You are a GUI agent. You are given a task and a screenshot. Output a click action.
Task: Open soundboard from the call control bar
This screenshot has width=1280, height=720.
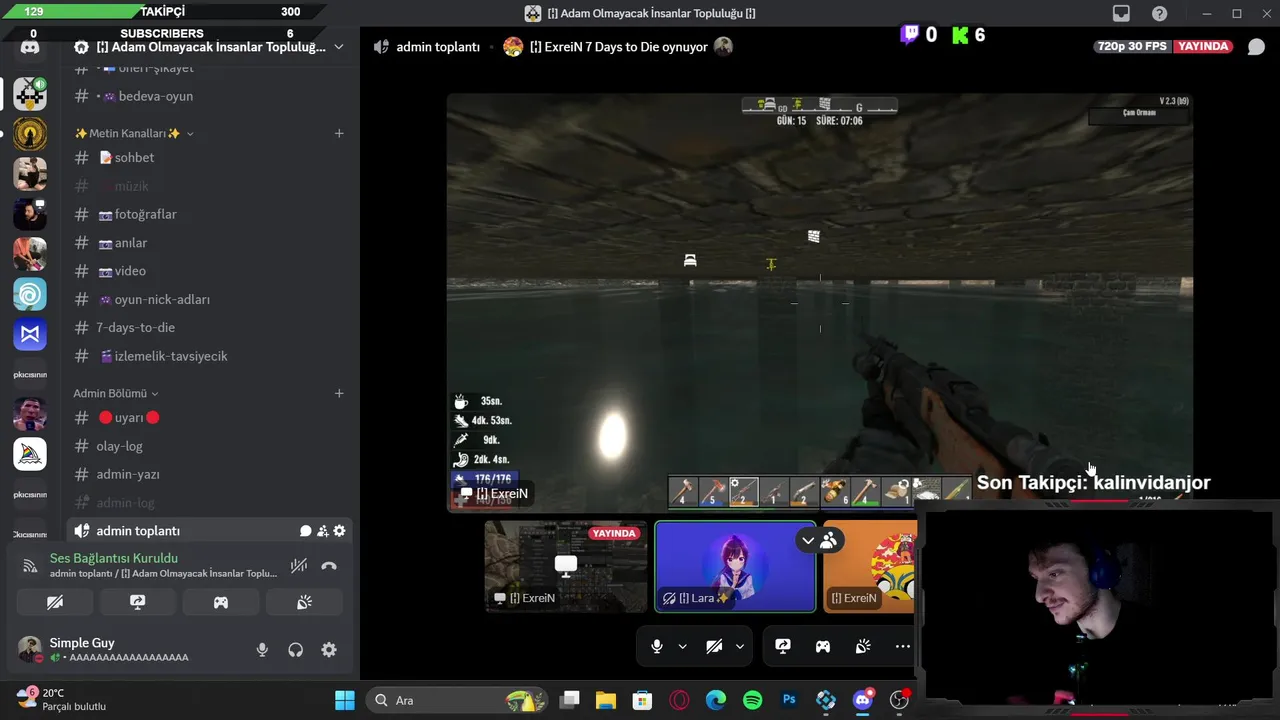pyautogui.click(x=863, y=647)
